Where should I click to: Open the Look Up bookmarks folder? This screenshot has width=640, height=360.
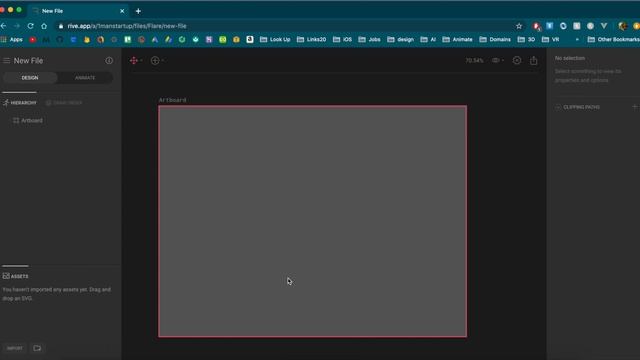click(275, 39)
